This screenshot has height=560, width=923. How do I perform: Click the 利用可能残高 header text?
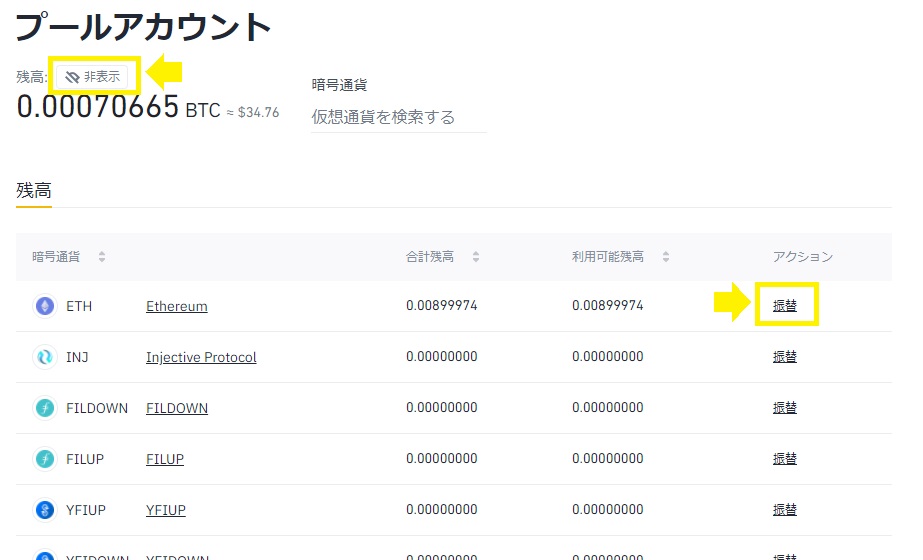click(607, 257)
